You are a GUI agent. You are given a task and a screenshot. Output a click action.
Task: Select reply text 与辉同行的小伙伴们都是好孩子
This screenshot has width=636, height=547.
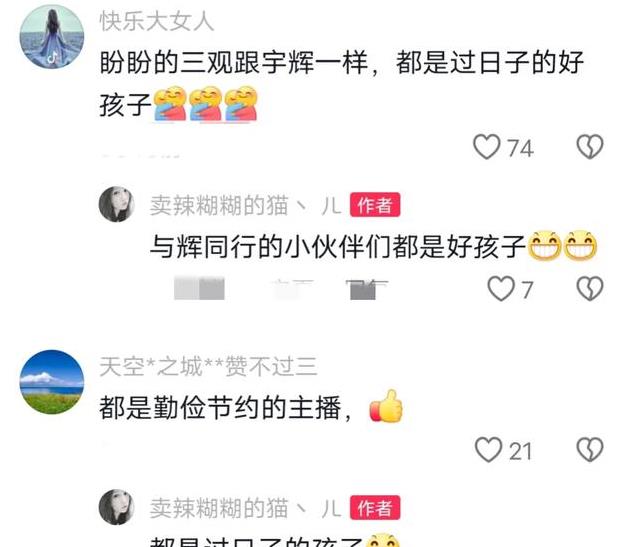pos(338,246)
